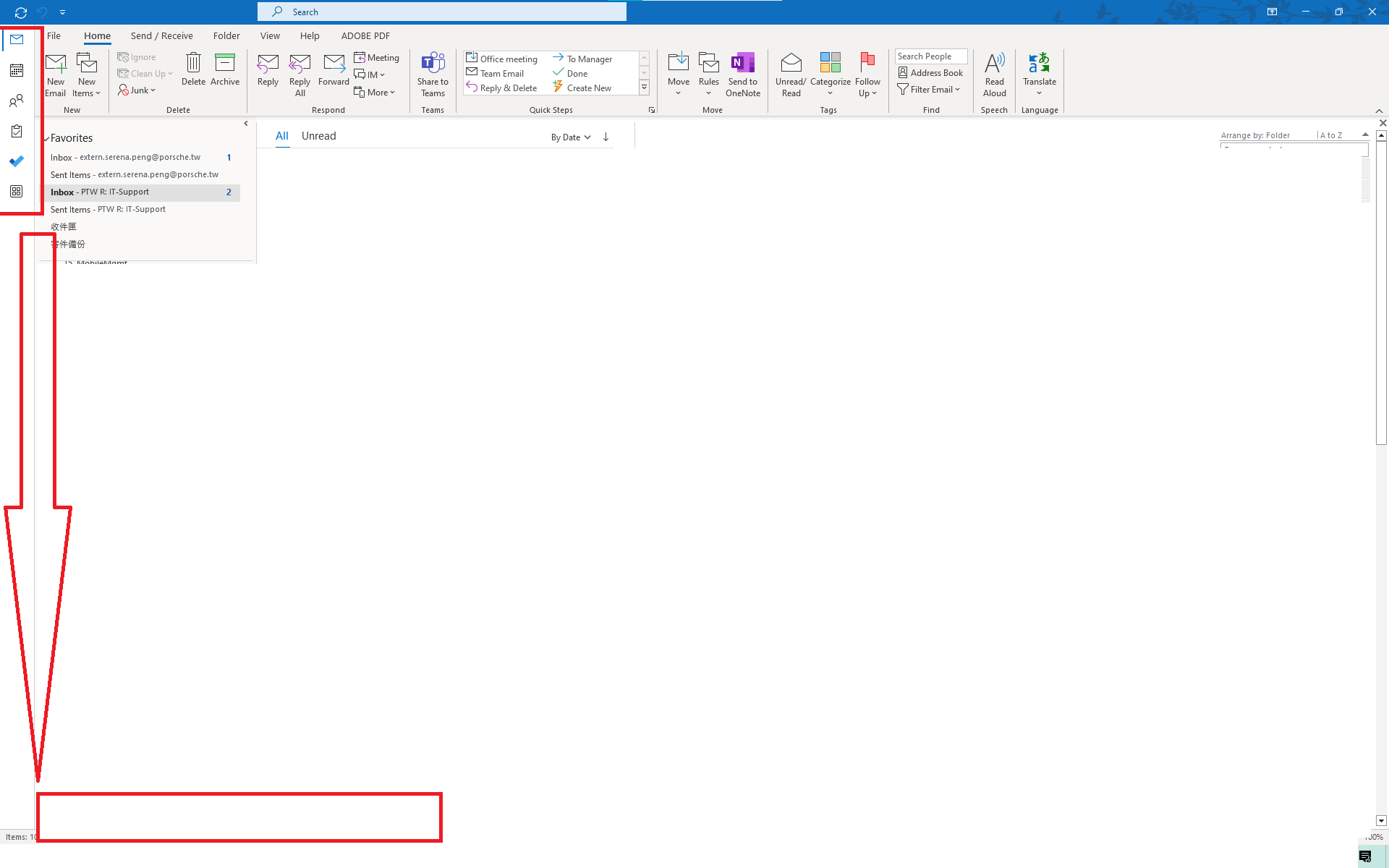Open the People contacts icon
Image resolution: width=1389 pixels, height=868 pixels.
coord(16,101)
